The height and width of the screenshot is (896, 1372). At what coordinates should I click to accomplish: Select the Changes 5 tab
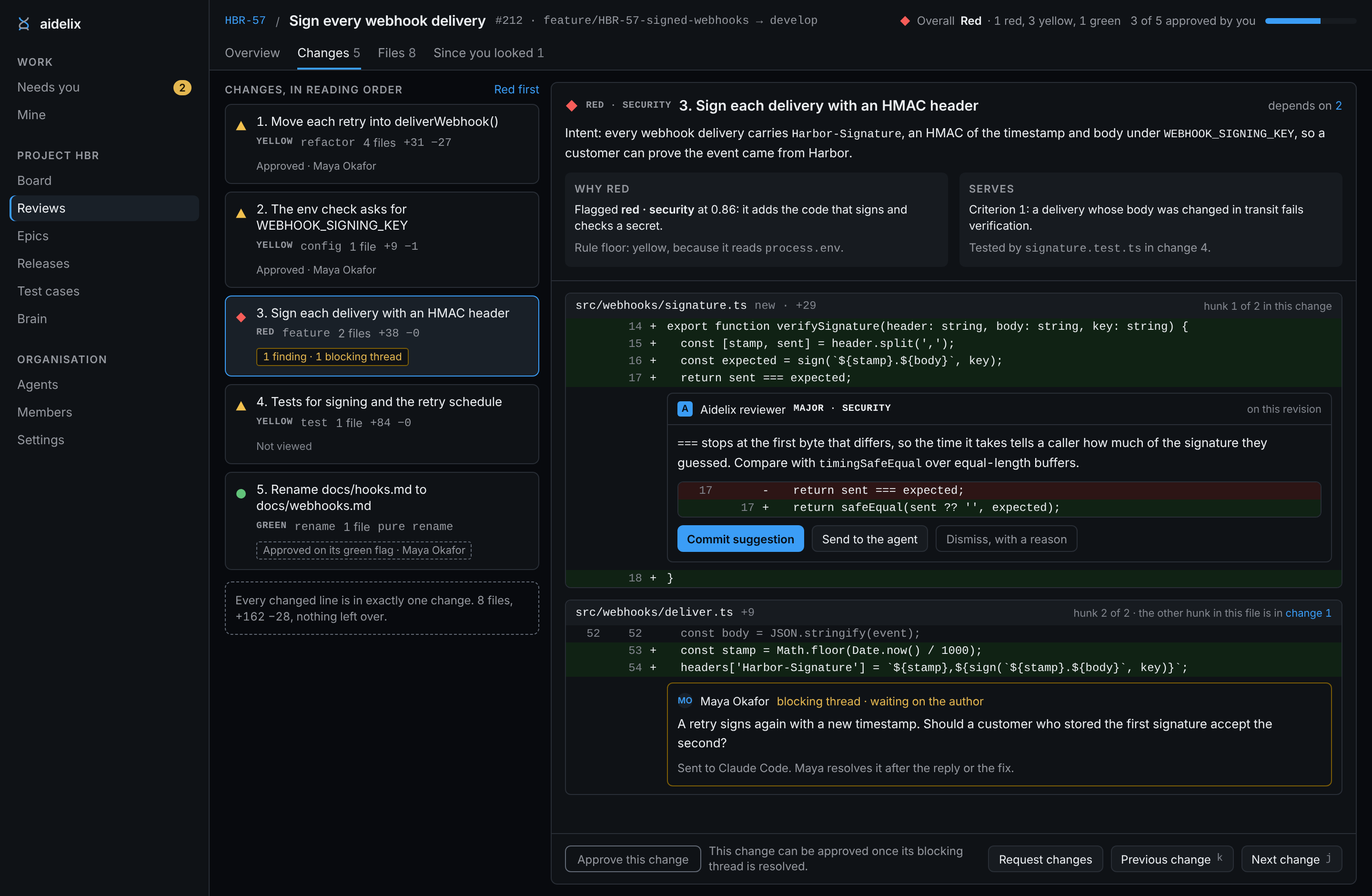(x=329, y=53)
